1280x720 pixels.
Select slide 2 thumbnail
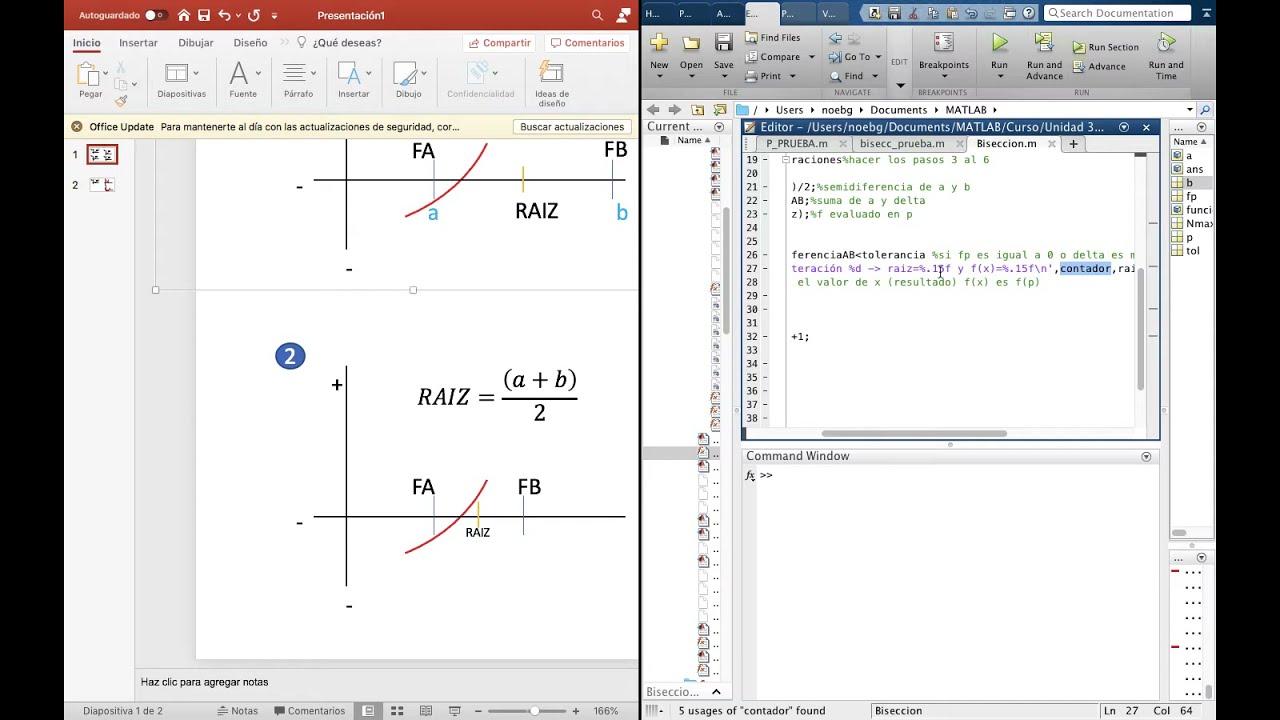pyautogui.click(x=102, y=185)
